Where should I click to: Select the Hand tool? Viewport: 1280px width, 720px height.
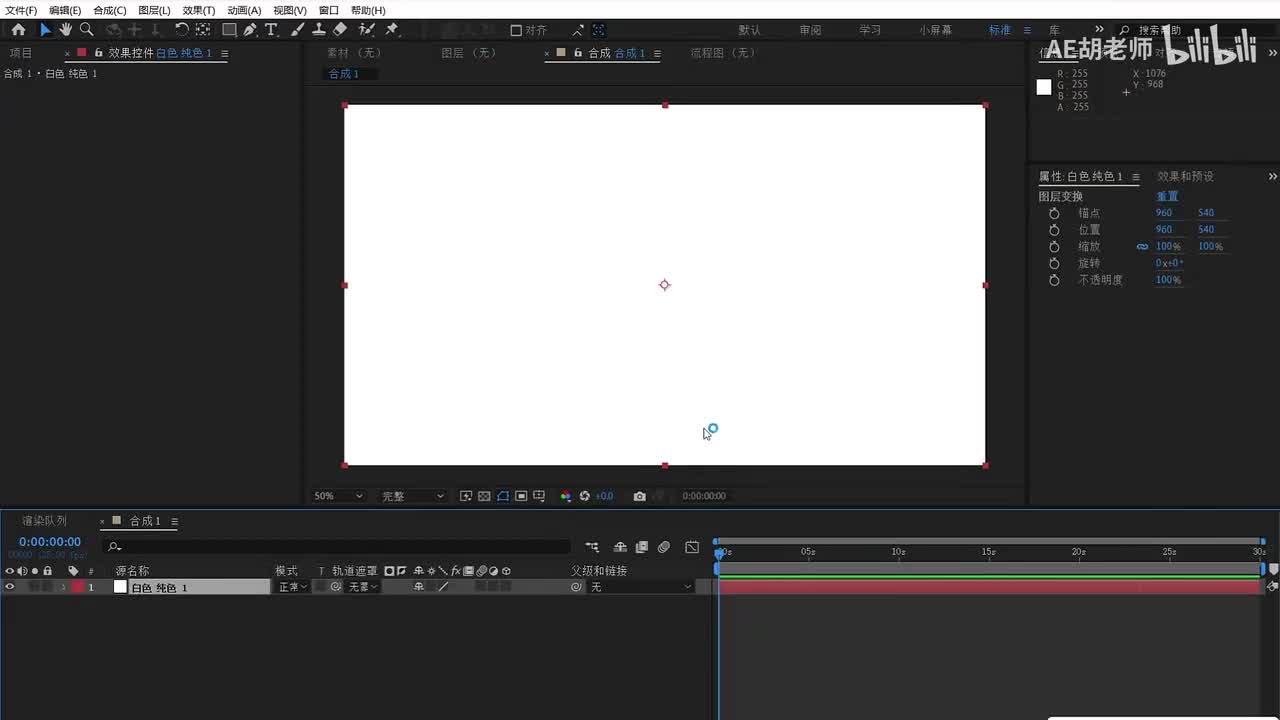(65, 30)
